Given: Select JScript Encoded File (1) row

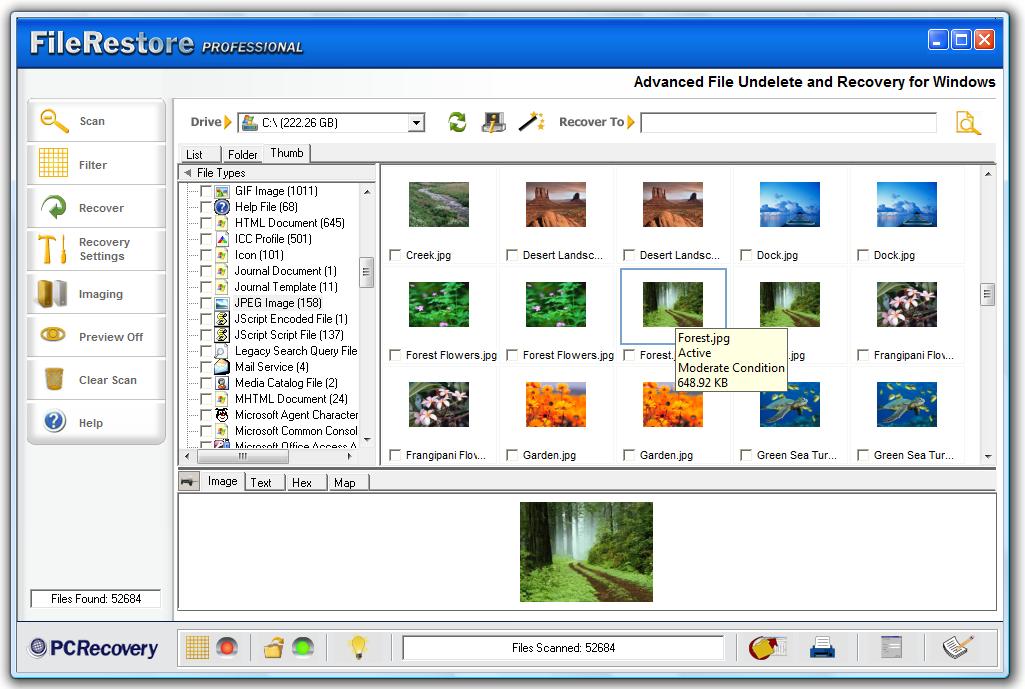Looking at the screenshot, I should coord(291,319).
